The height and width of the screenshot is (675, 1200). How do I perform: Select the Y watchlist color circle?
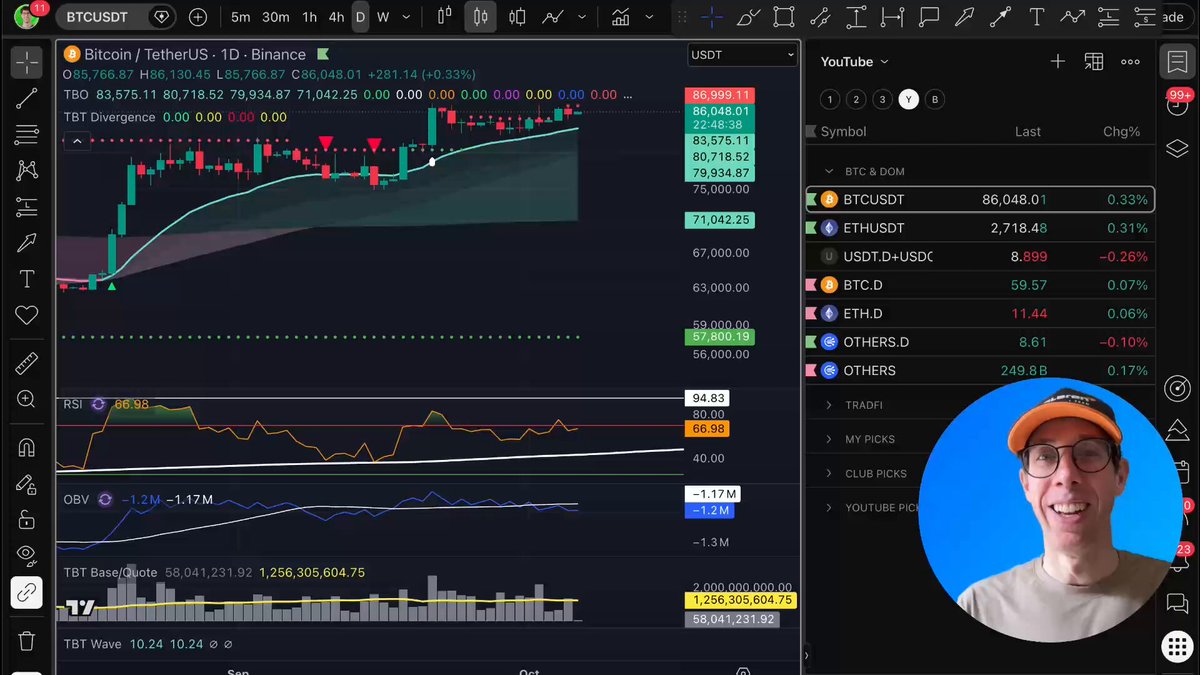(908, 99)
